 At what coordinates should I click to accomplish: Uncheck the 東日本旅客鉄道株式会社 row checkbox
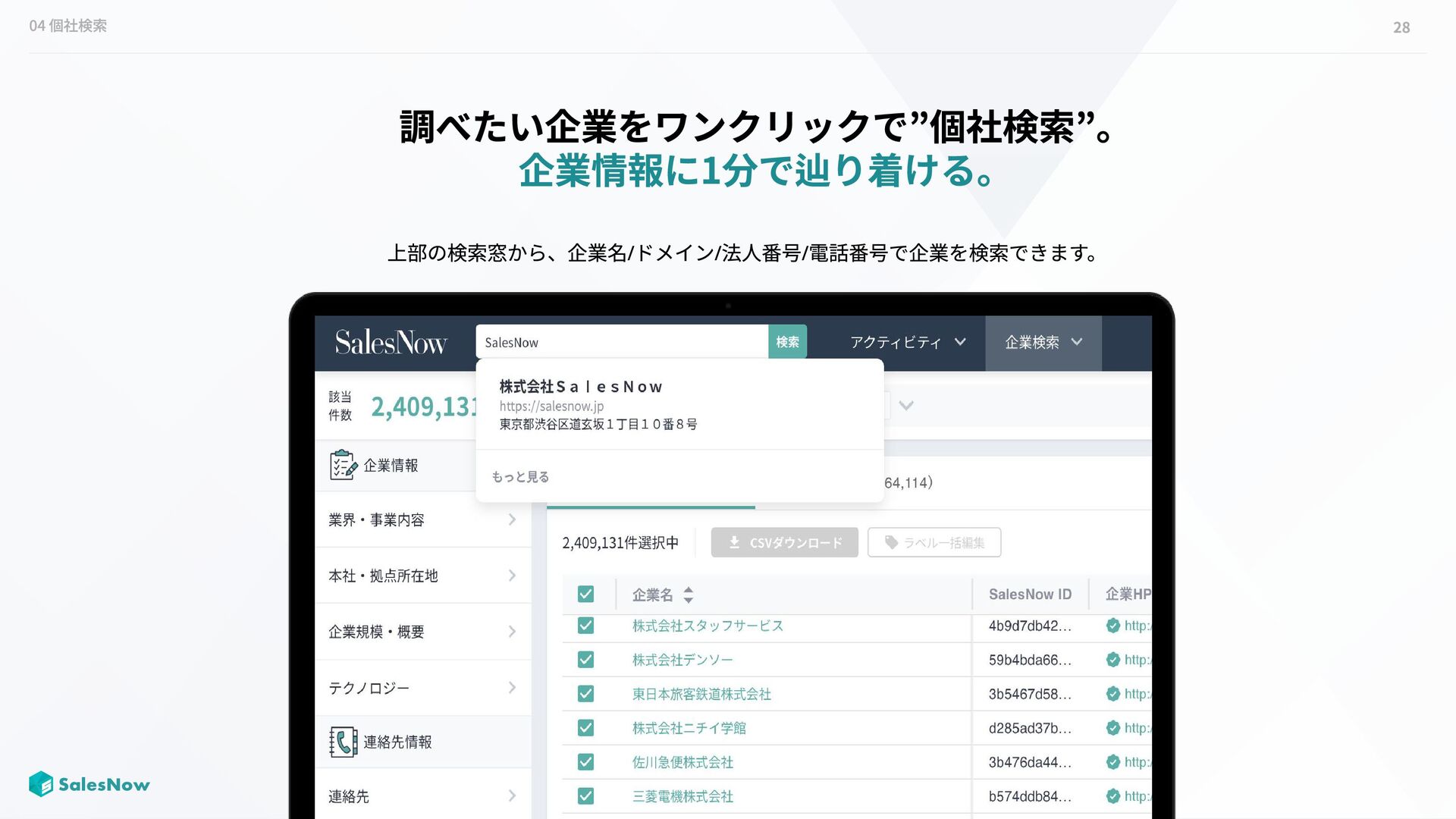click(585, 694)
